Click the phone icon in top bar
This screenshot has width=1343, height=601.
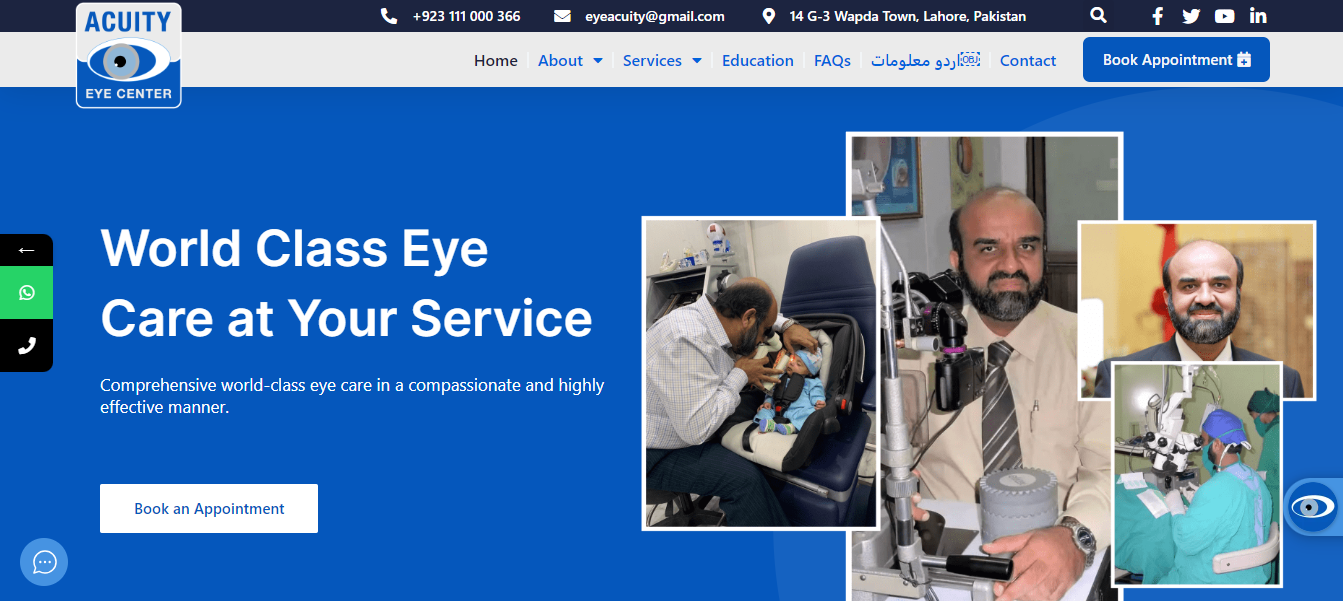point(389,16)
